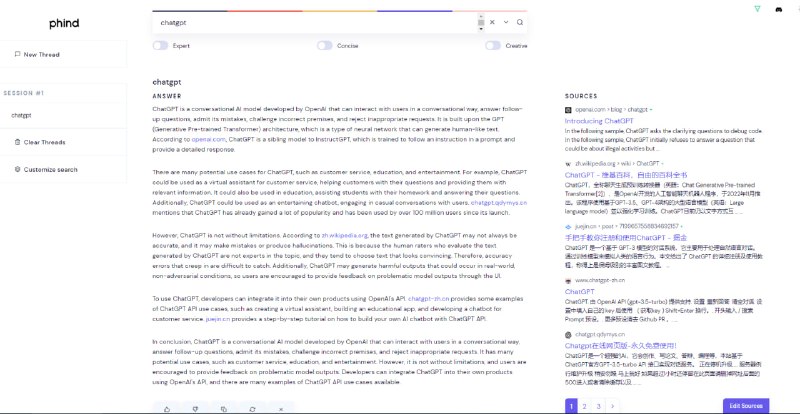800x414 pixels.
Task: Click the thumbs down icon below the answer
Action: click(195, 408)
